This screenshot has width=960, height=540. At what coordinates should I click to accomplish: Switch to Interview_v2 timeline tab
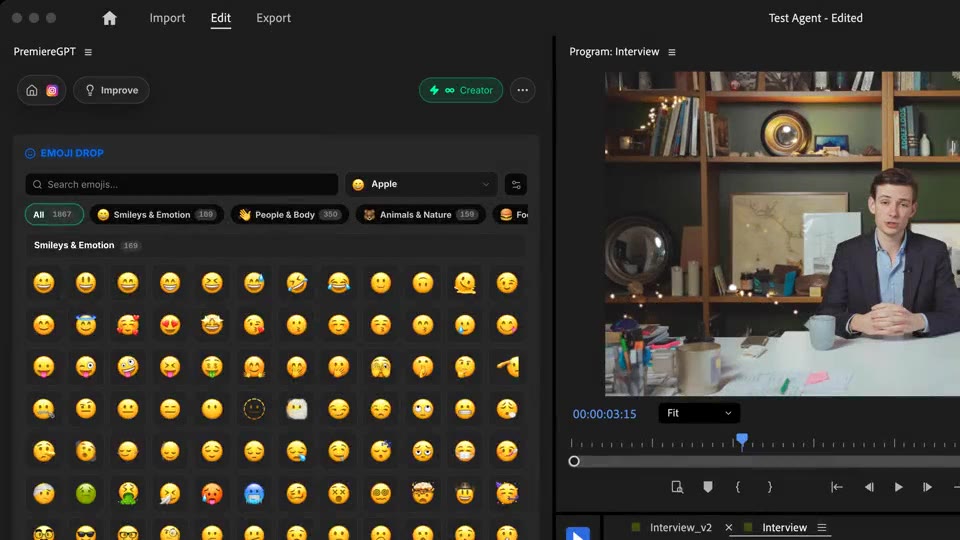(680, 527)
